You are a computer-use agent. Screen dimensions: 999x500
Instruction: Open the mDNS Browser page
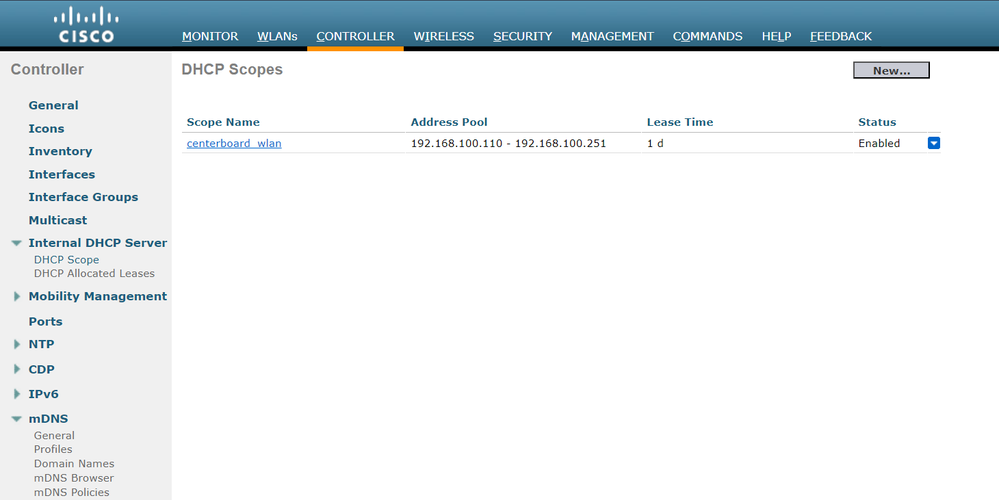[74, 478]
